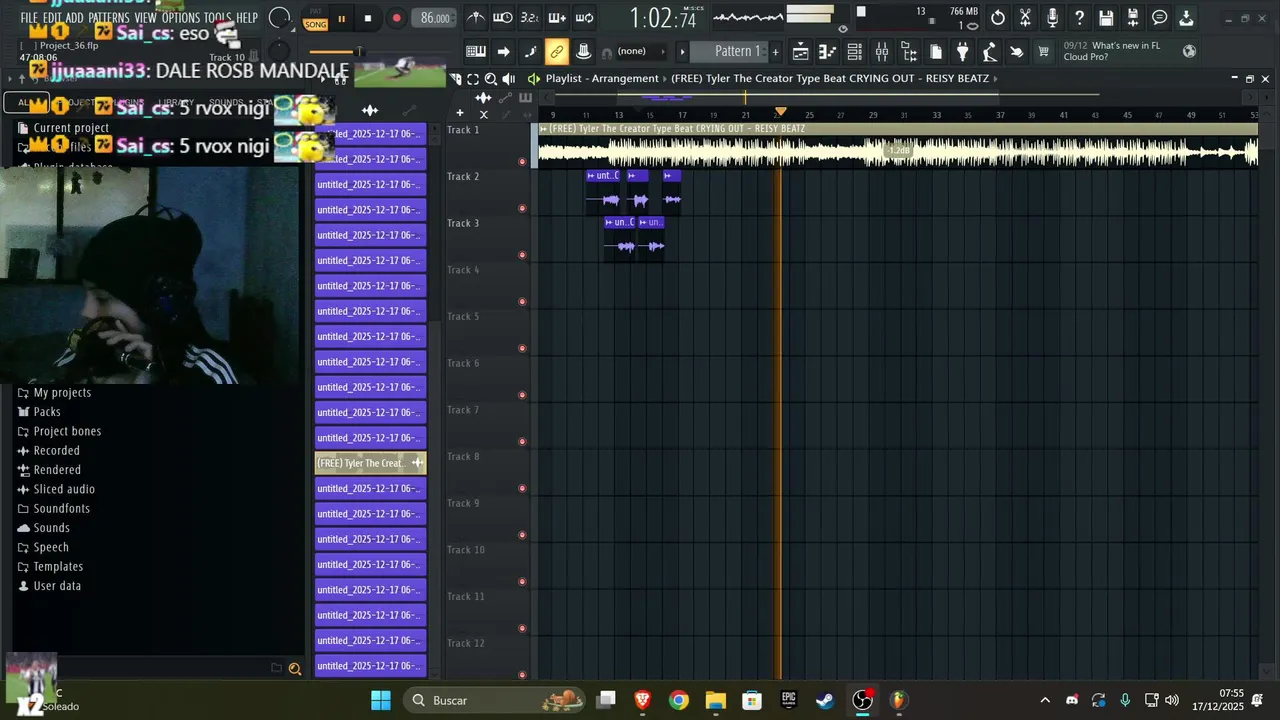The image size is (1280, 720).
Task: Open the globe news online icon
Action: tap(1189, 51)
